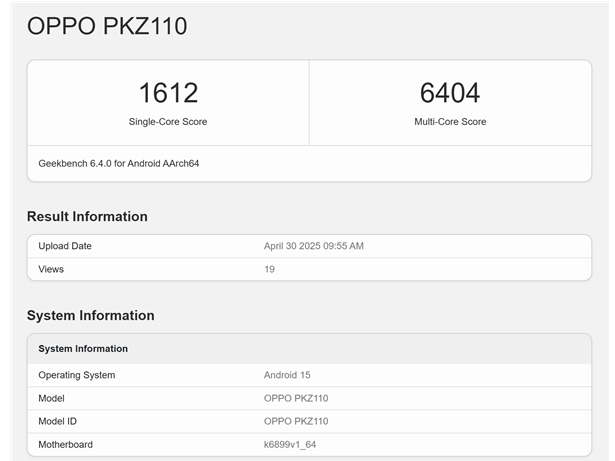
Task: Click the Result Information heading
Action: click(87, 217)
